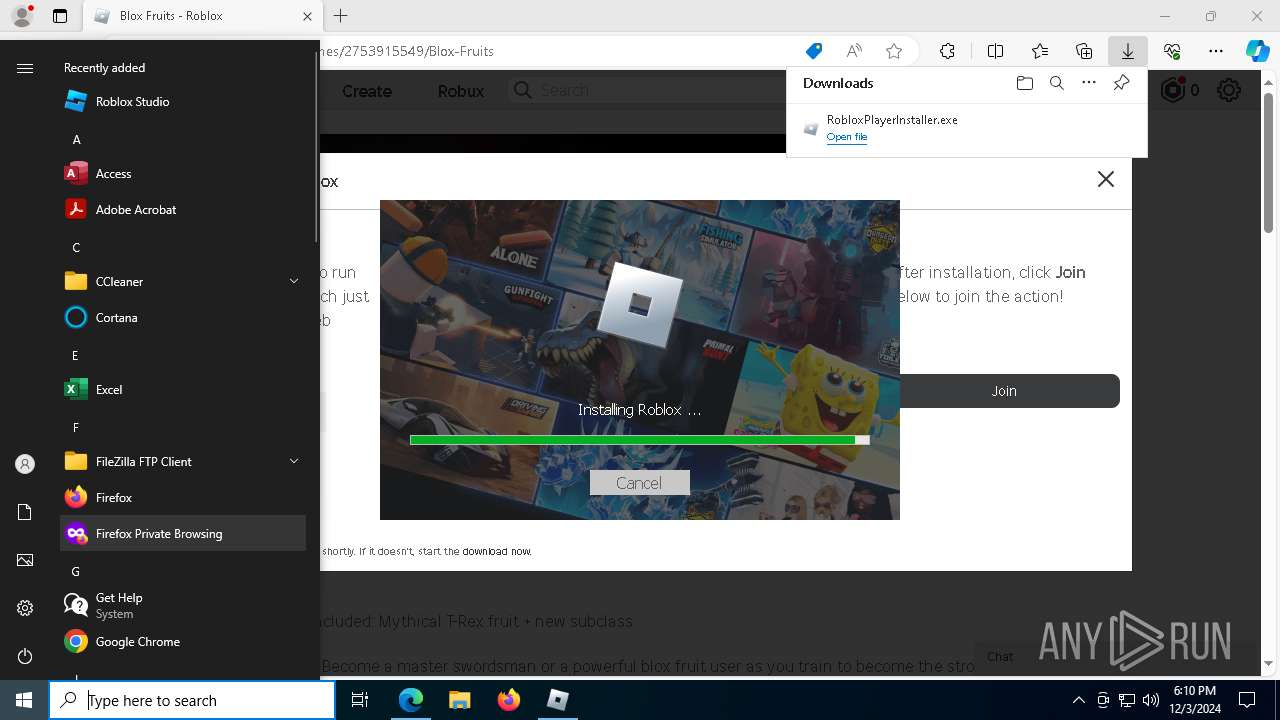
Task: Open File Explorer from the taskbar
Action: 459,700
